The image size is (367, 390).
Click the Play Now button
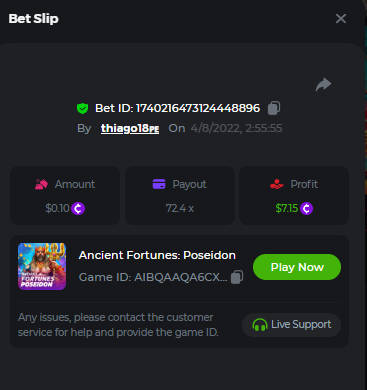point(297,267)
